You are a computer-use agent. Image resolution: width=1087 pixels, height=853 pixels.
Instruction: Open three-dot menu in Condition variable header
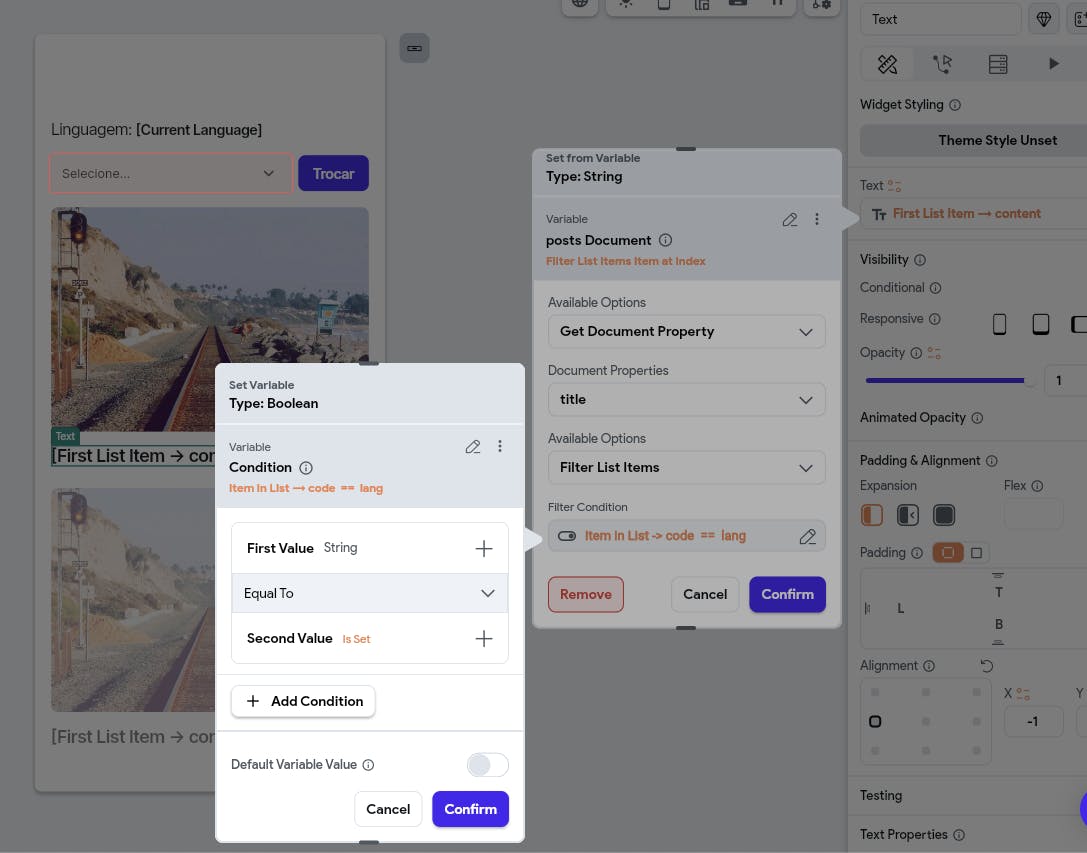point(500,447)
